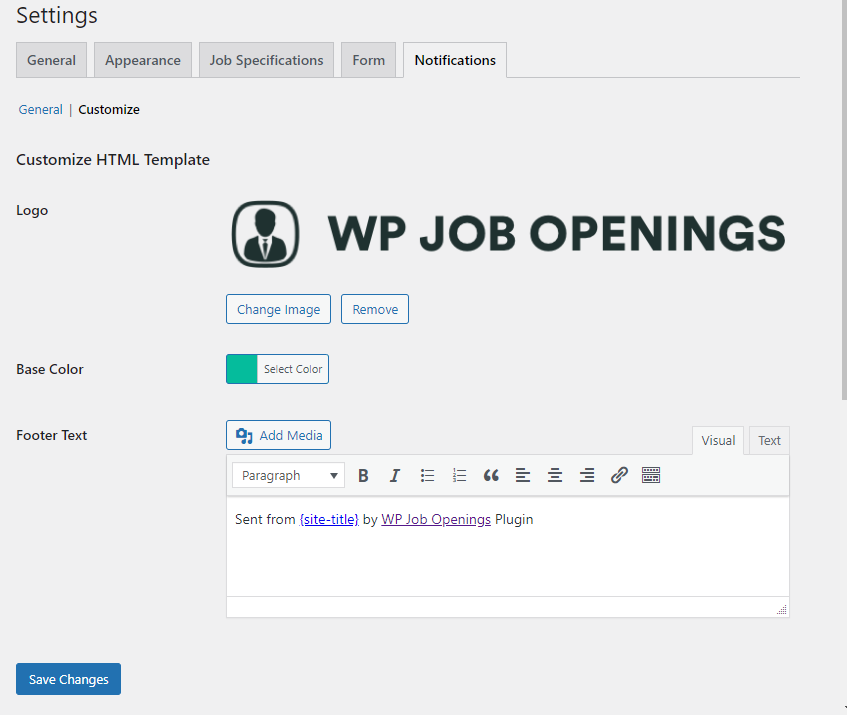Insert a numbered list
The width and height of the screenshot is (847, 715).
(459, 475)
